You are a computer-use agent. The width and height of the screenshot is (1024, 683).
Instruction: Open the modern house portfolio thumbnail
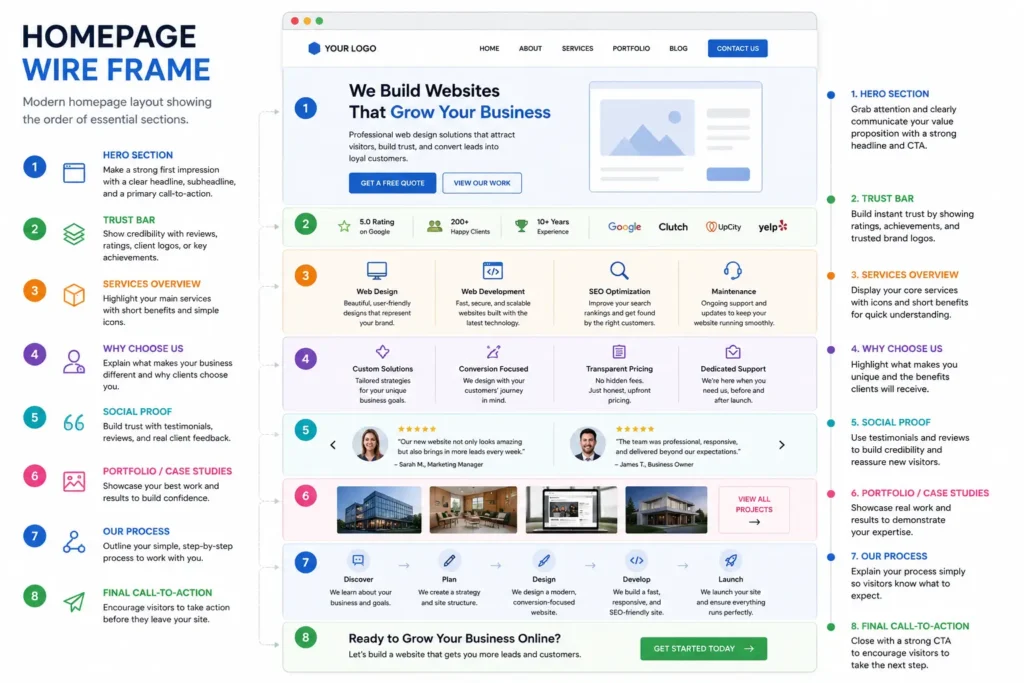666,510
